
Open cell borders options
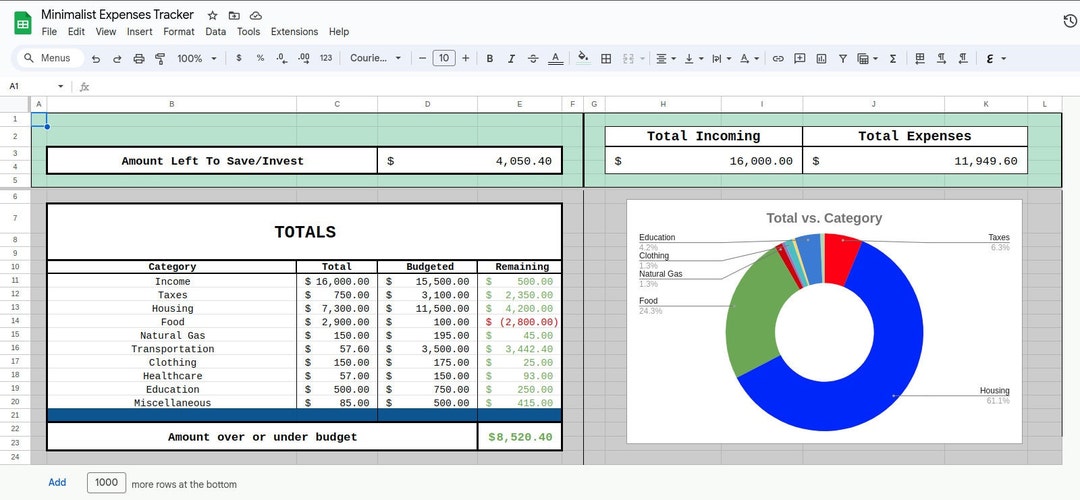click(x=606, y=59)
